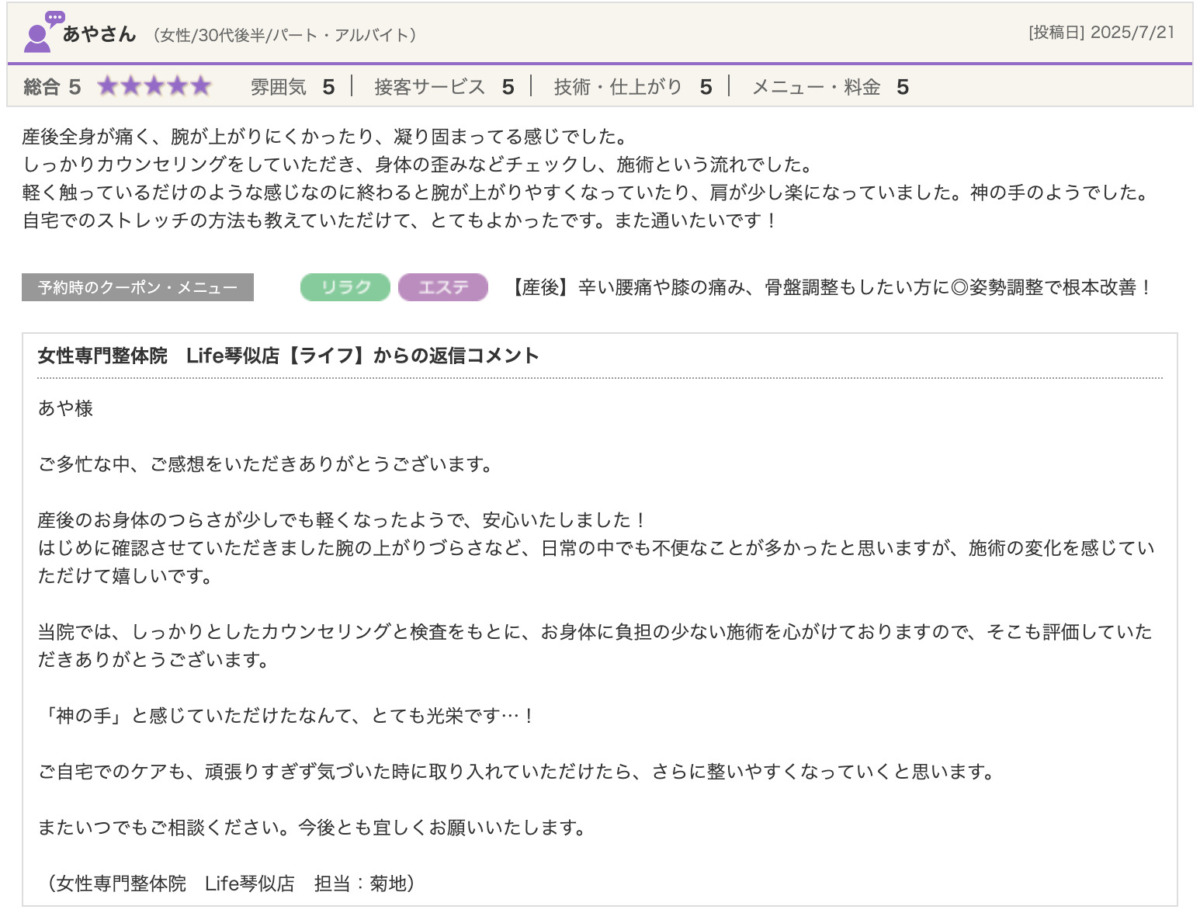Click the 【産後】 coupon menu title
This screenshot has height=913, width=1200.
tap(830, 288)
